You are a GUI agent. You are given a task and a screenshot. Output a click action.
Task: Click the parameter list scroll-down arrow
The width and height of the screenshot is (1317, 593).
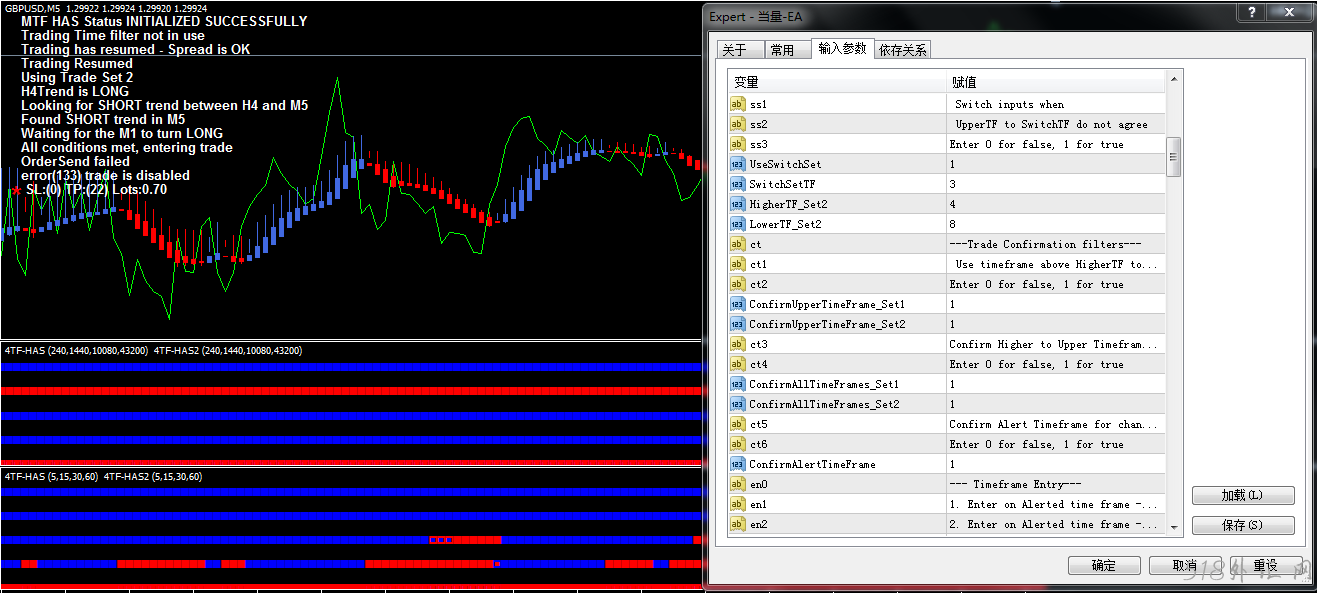coord(1175,527)
